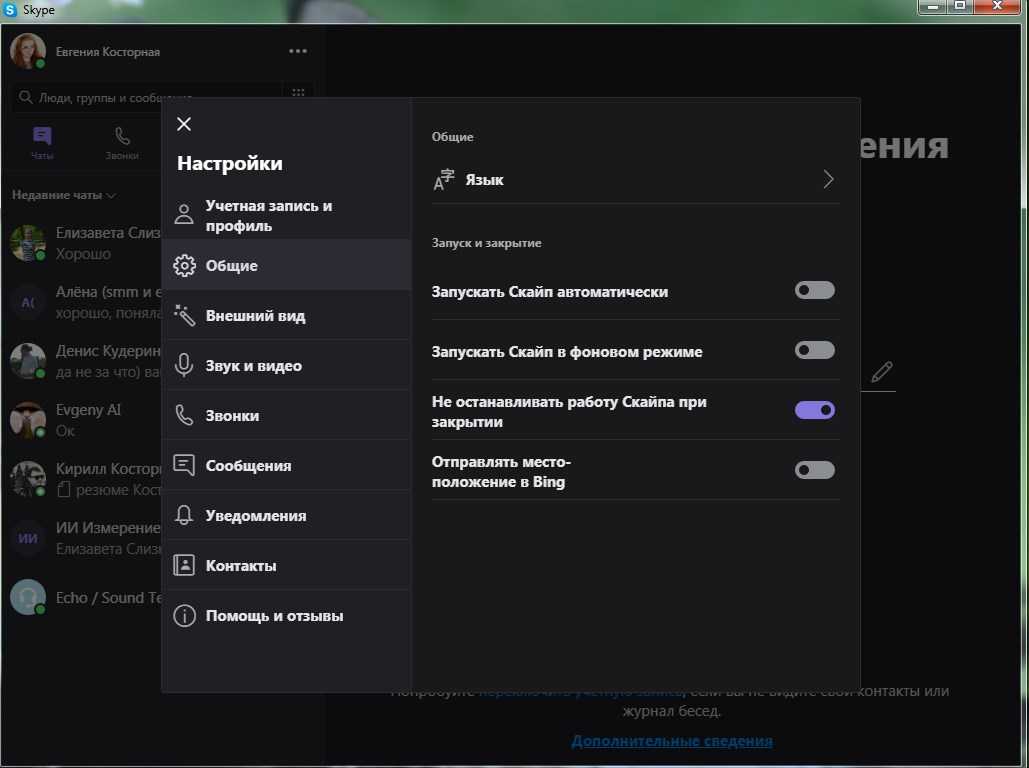The image size is (1029, 768).
Task: Open the dial pad grid icon
Action: pos(298,93)
